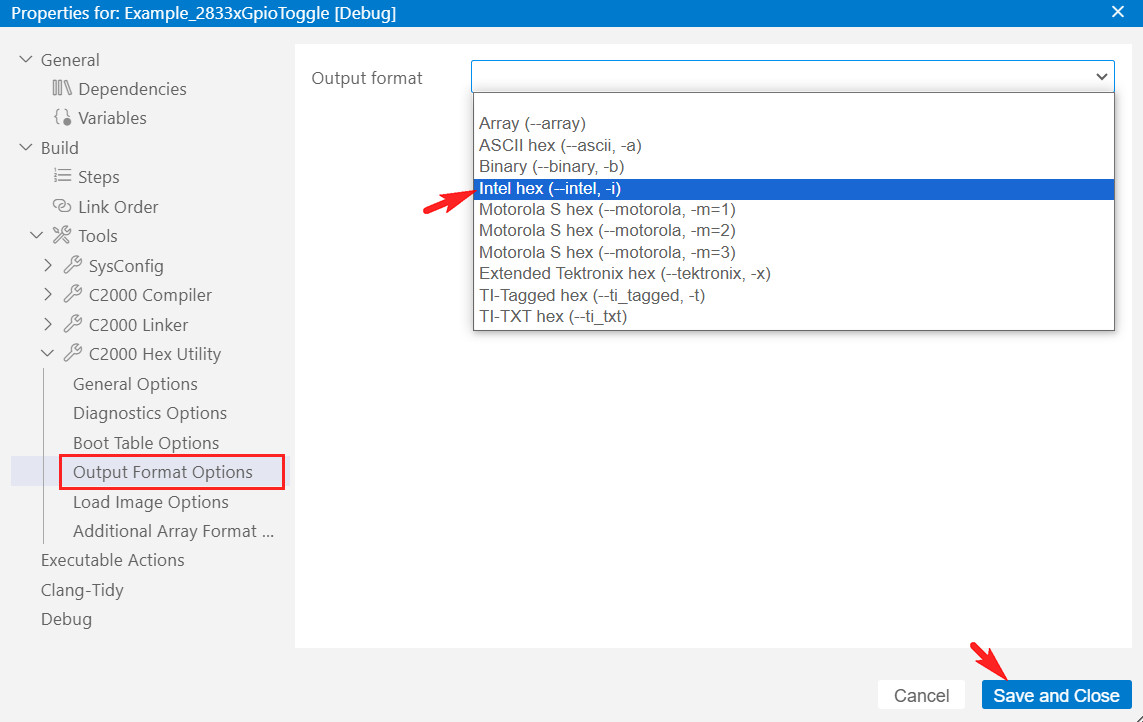The width and height of the screenshot is (1143, 722).
Task: Click the Link Order chain icon
Action: [x=62, y=206]
